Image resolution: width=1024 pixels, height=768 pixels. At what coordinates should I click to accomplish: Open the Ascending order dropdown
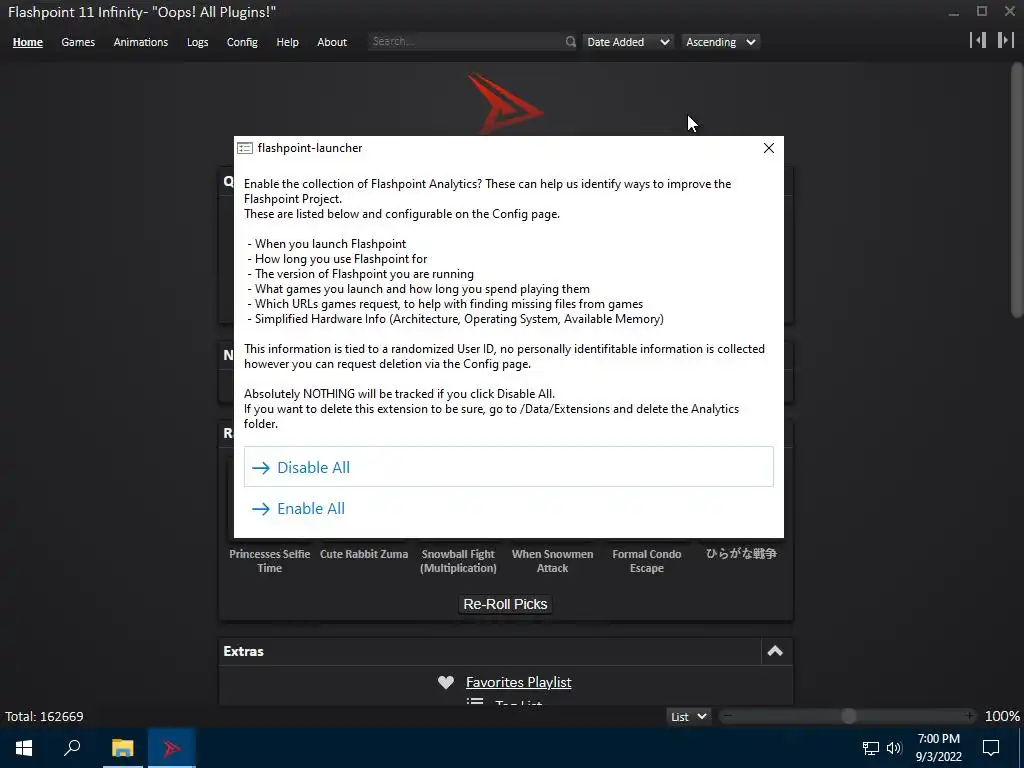[x=720, y=42]
